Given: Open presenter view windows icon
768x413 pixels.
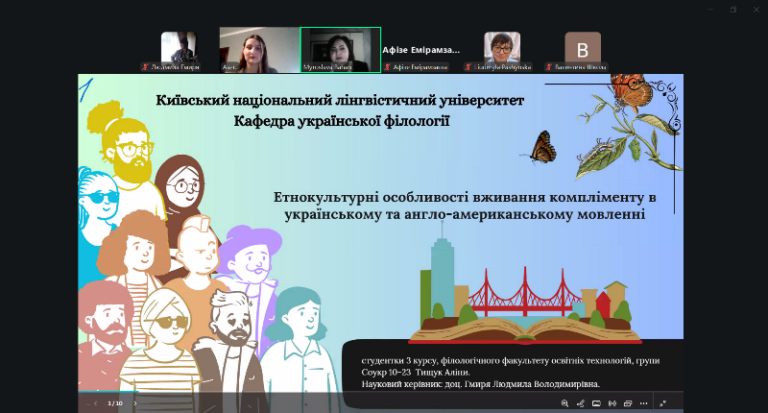Looking at the screenshot, I should pos(627,403).
